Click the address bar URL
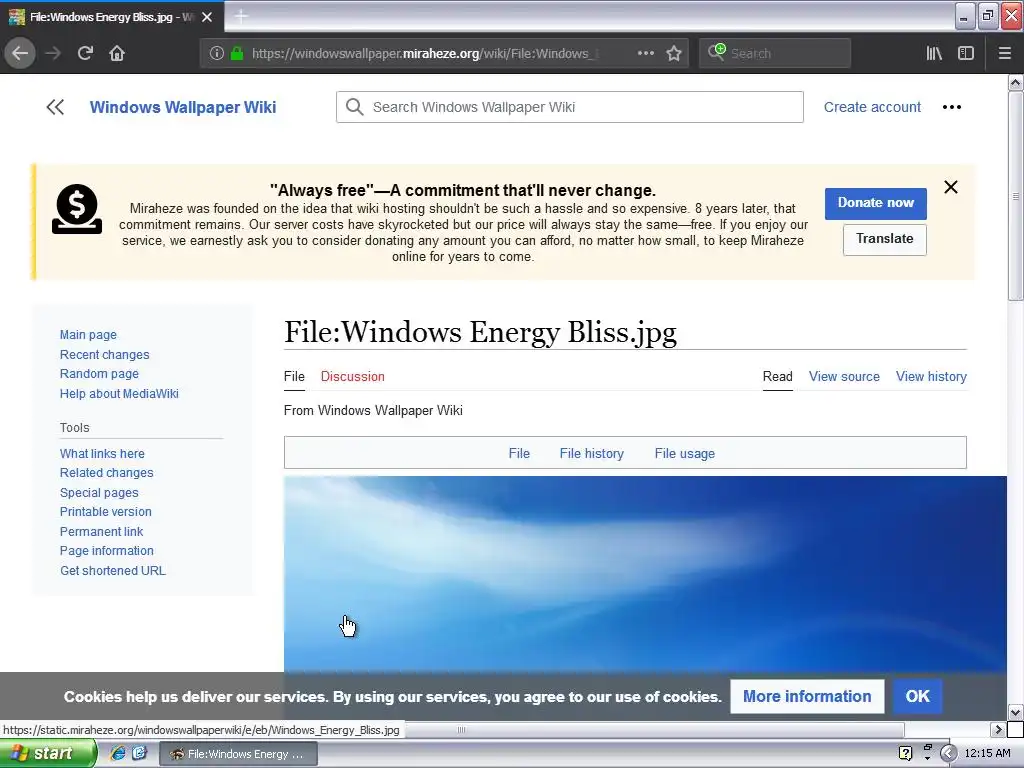The width and height of the screenshot is (1024, 768). pyautogui.click(x=424, y=54)
